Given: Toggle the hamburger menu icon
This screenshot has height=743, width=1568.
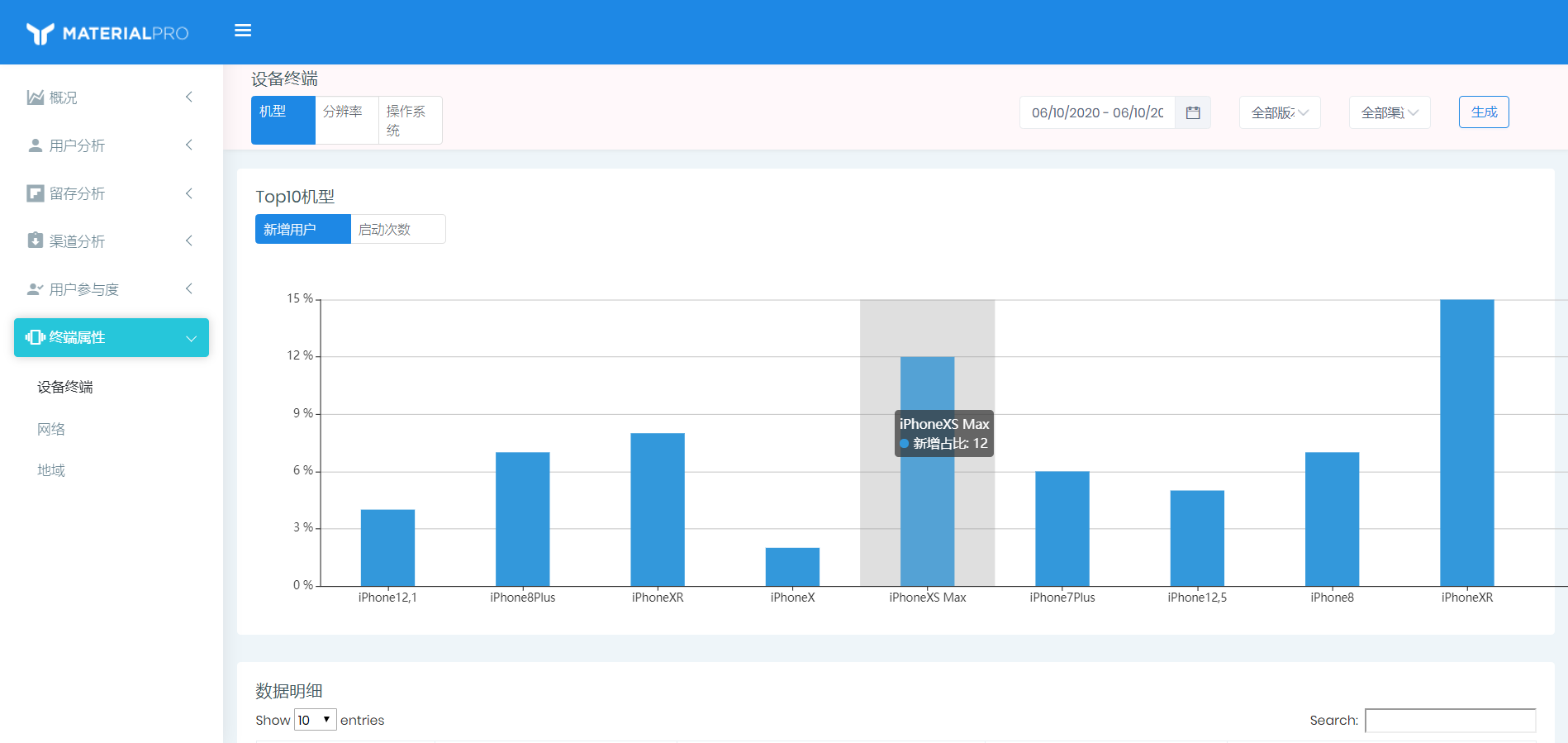Looking at the screenshot, I should [x=243, y=31].
